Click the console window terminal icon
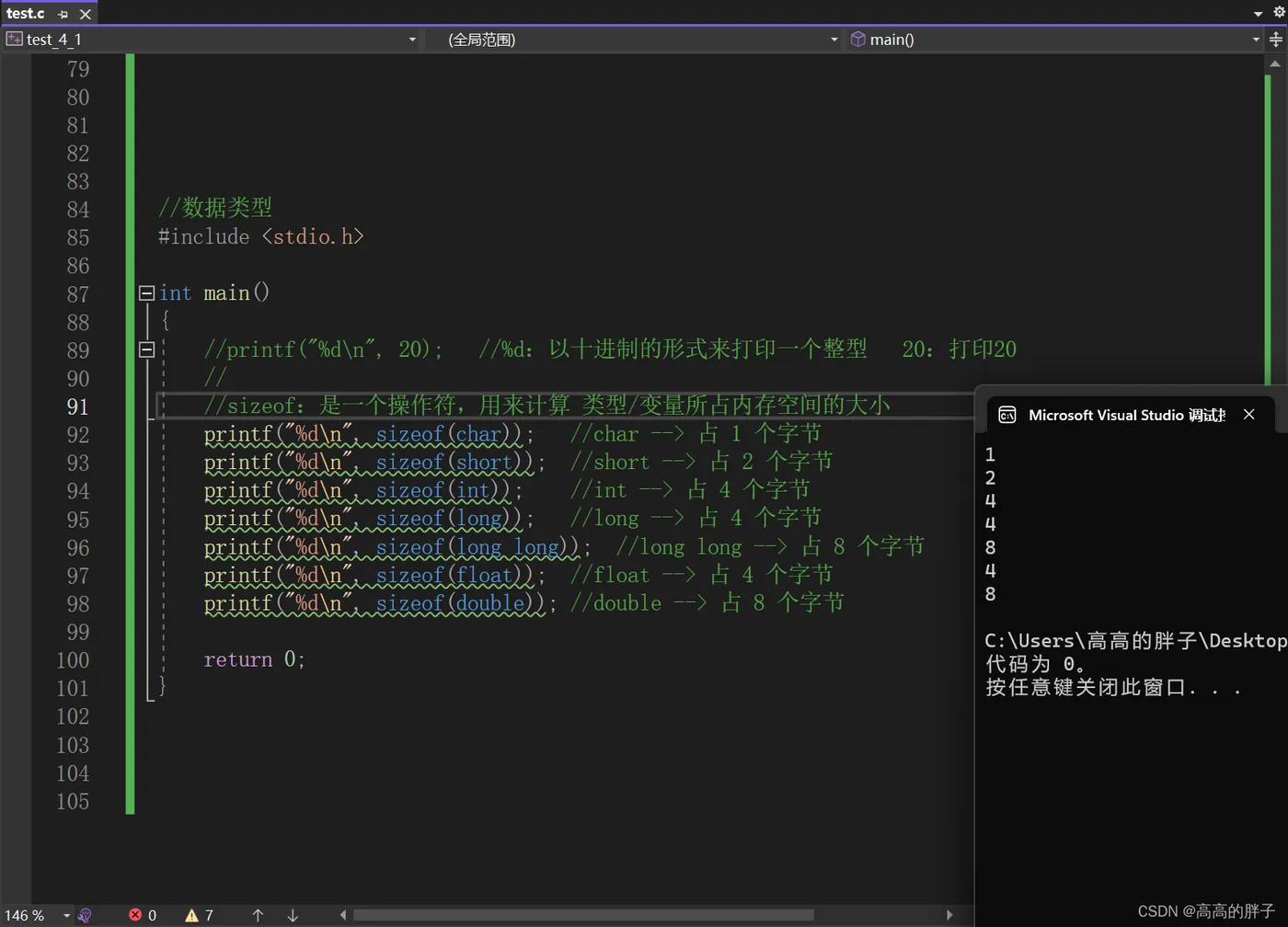 [x=1007, y=415]
